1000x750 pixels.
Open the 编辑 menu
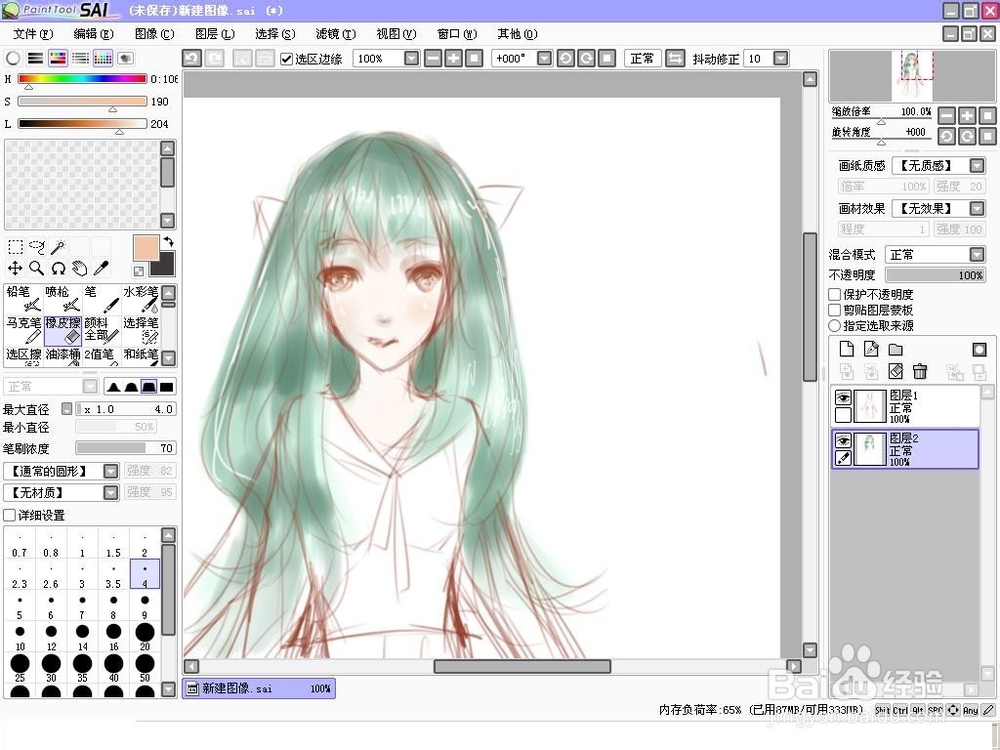tap(93, 34)
